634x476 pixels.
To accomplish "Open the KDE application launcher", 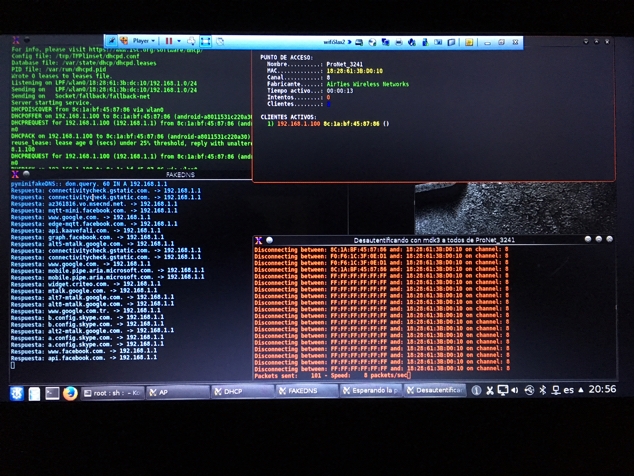I will pyautogui.click(x=17, y=393).
